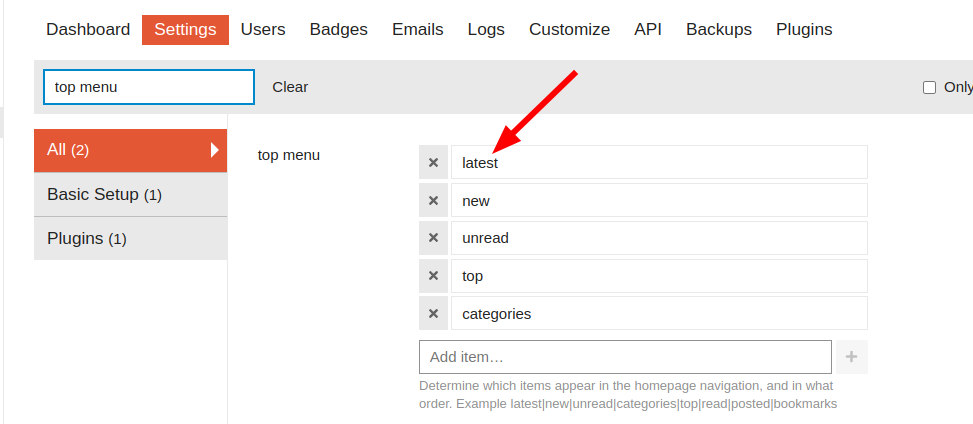Click the 'categories' list entry field

point(659,314)
